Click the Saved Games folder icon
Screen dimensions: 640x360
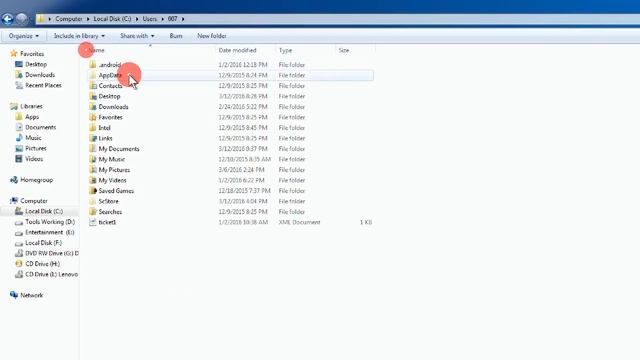(93, 191)
